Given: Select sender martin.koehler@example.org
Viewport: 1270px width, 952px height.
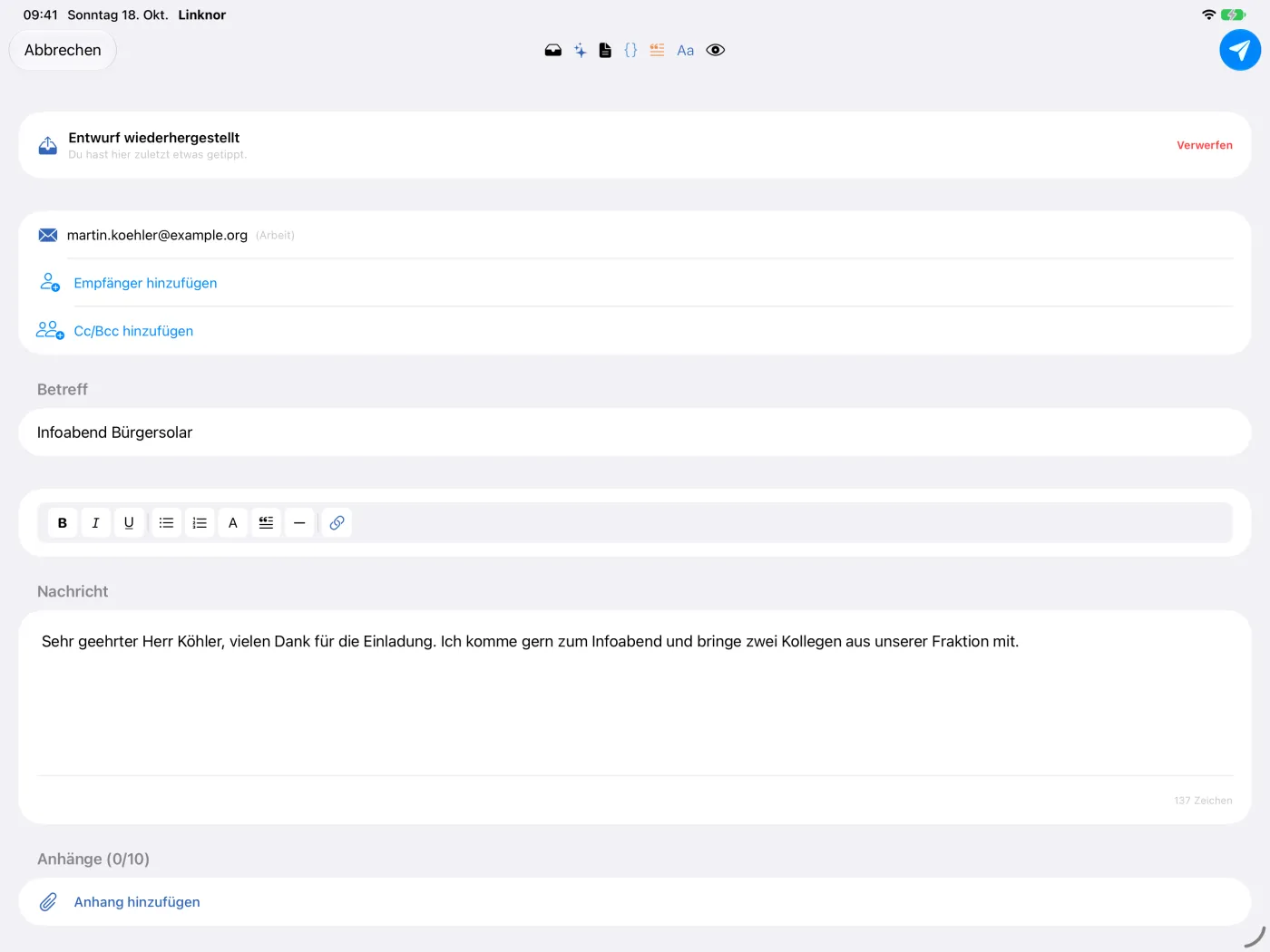Looking at the screenshot, I should pyautogui.click(x=157, y=235).
